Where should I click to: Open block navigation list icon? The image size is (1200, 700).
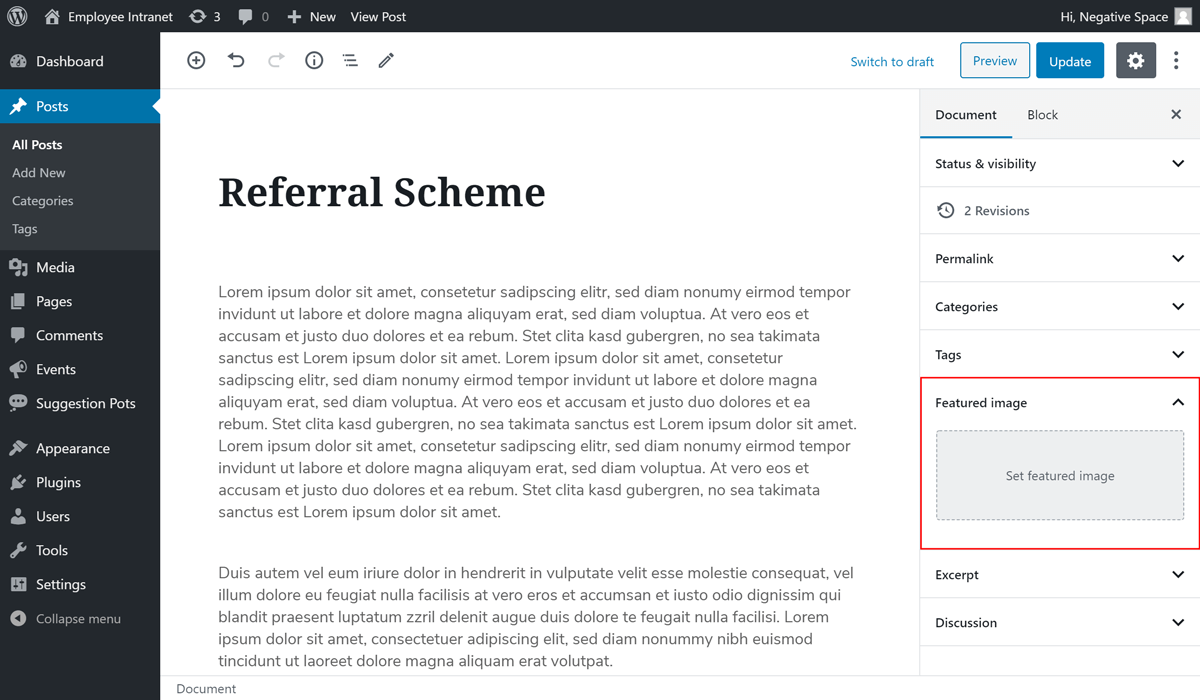point(350,61)
